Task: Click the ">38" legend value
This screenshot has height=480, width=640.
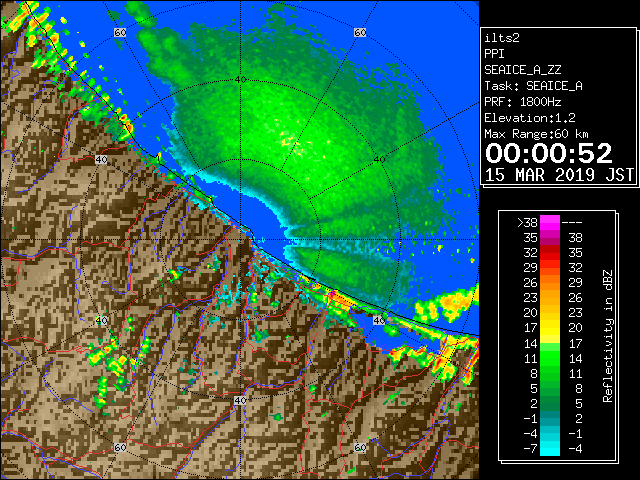Action: pos(527,223)
